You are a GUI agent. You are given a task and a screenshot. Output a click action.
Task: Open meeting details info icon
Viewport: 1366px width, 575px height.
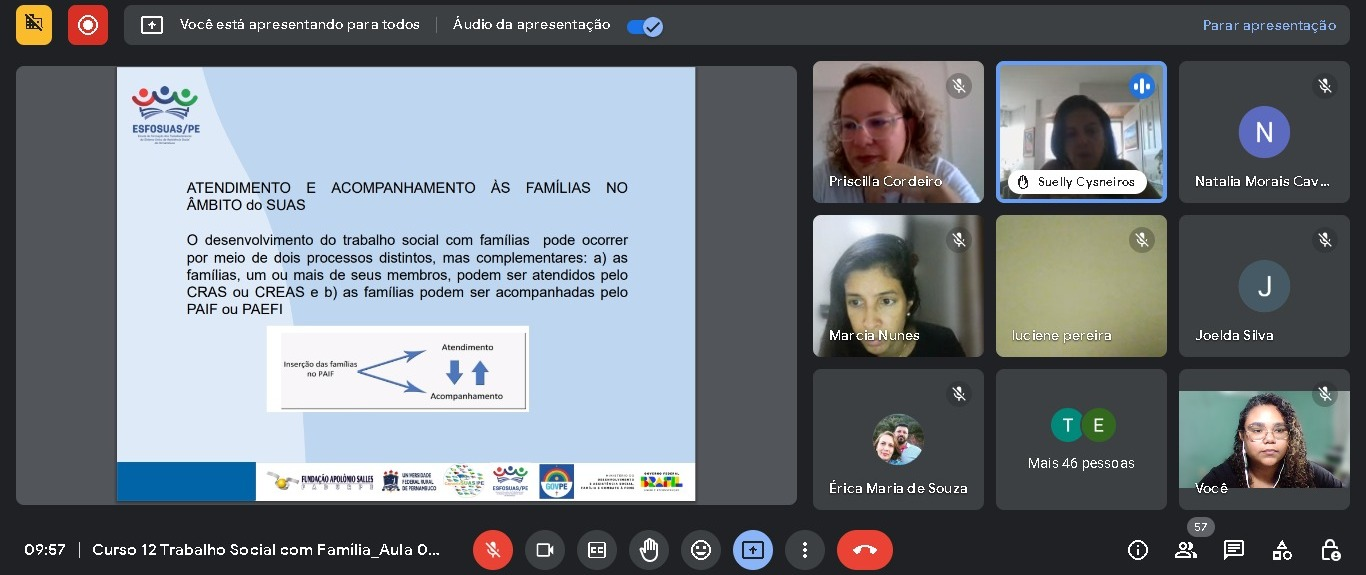1138,550
